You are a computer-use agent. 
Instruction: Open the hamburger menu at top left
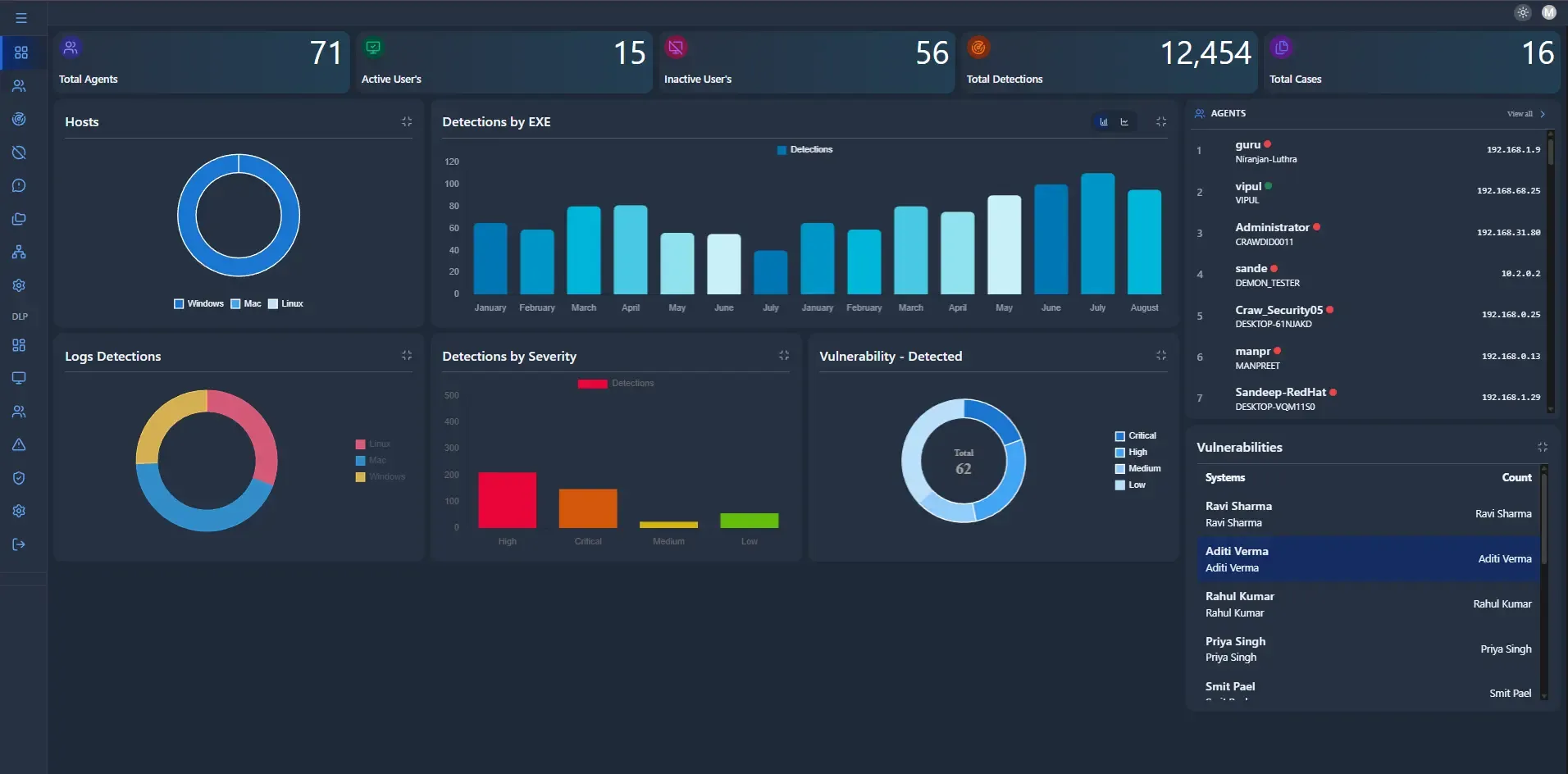coord(21,17)
